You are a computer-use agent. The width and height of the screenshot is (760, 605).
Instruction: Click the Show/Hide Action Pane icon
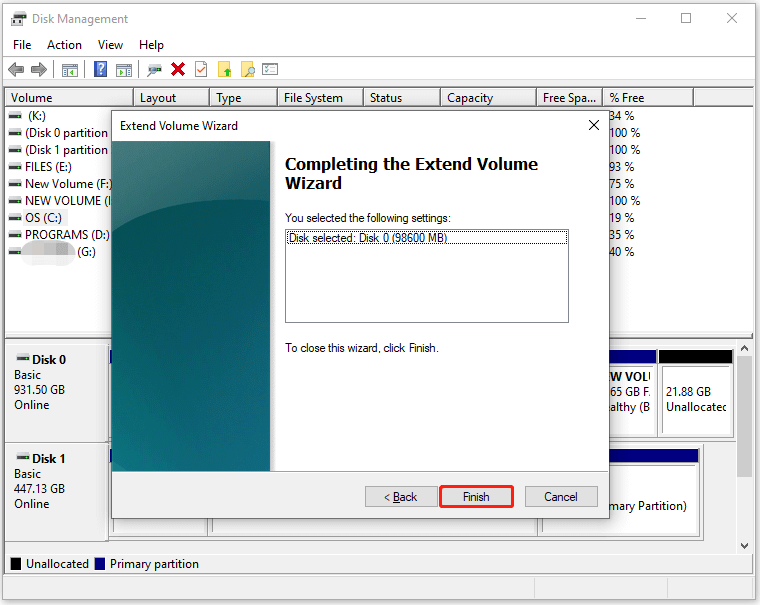[124, 70]
